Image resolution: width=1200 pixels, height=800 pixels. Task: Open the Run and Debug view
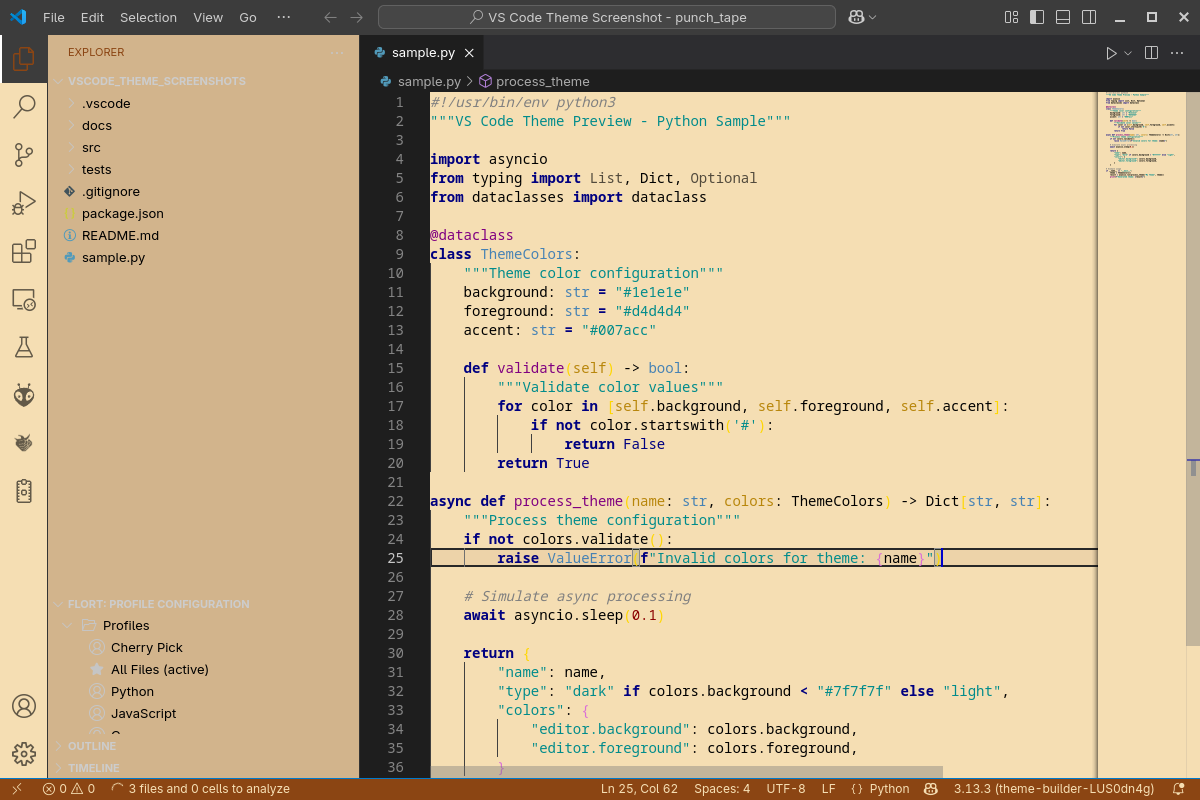click(24, 203)
